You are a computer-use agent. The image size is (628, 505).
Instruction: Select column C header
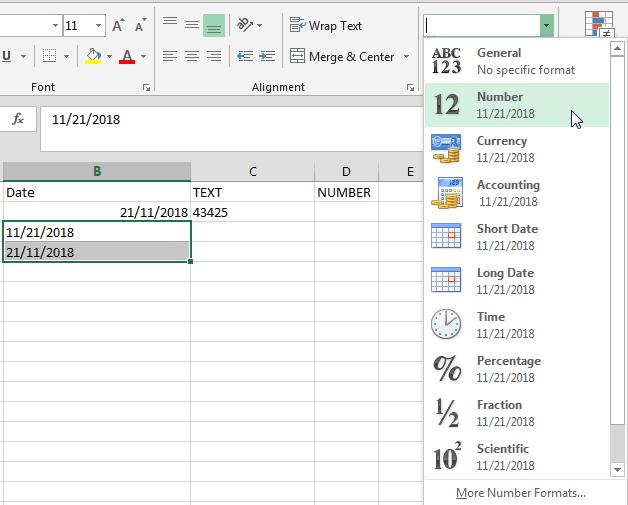click(x=253, y=171)
